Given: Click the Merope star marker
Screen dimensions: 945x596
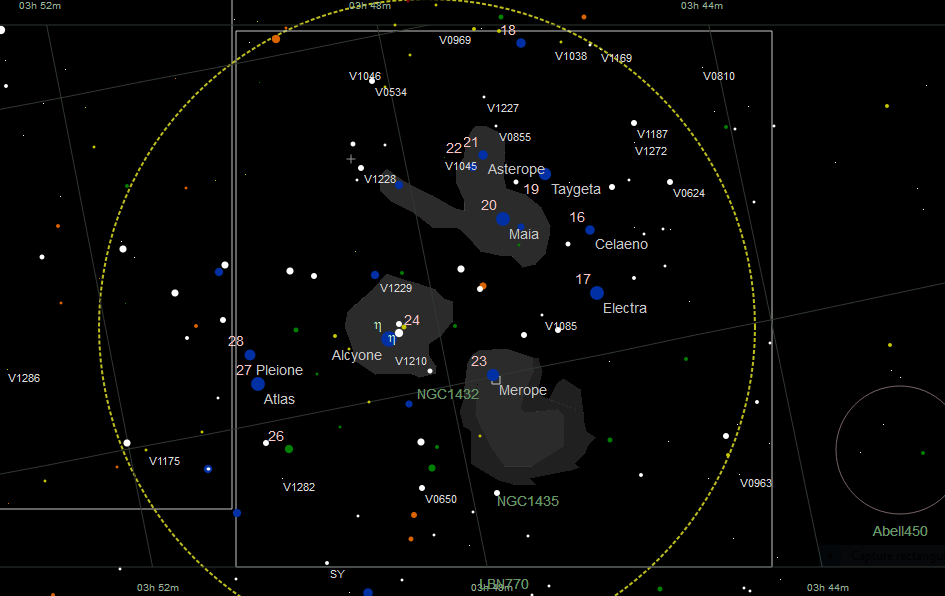Looking at the screenshot, I should 493,374.
